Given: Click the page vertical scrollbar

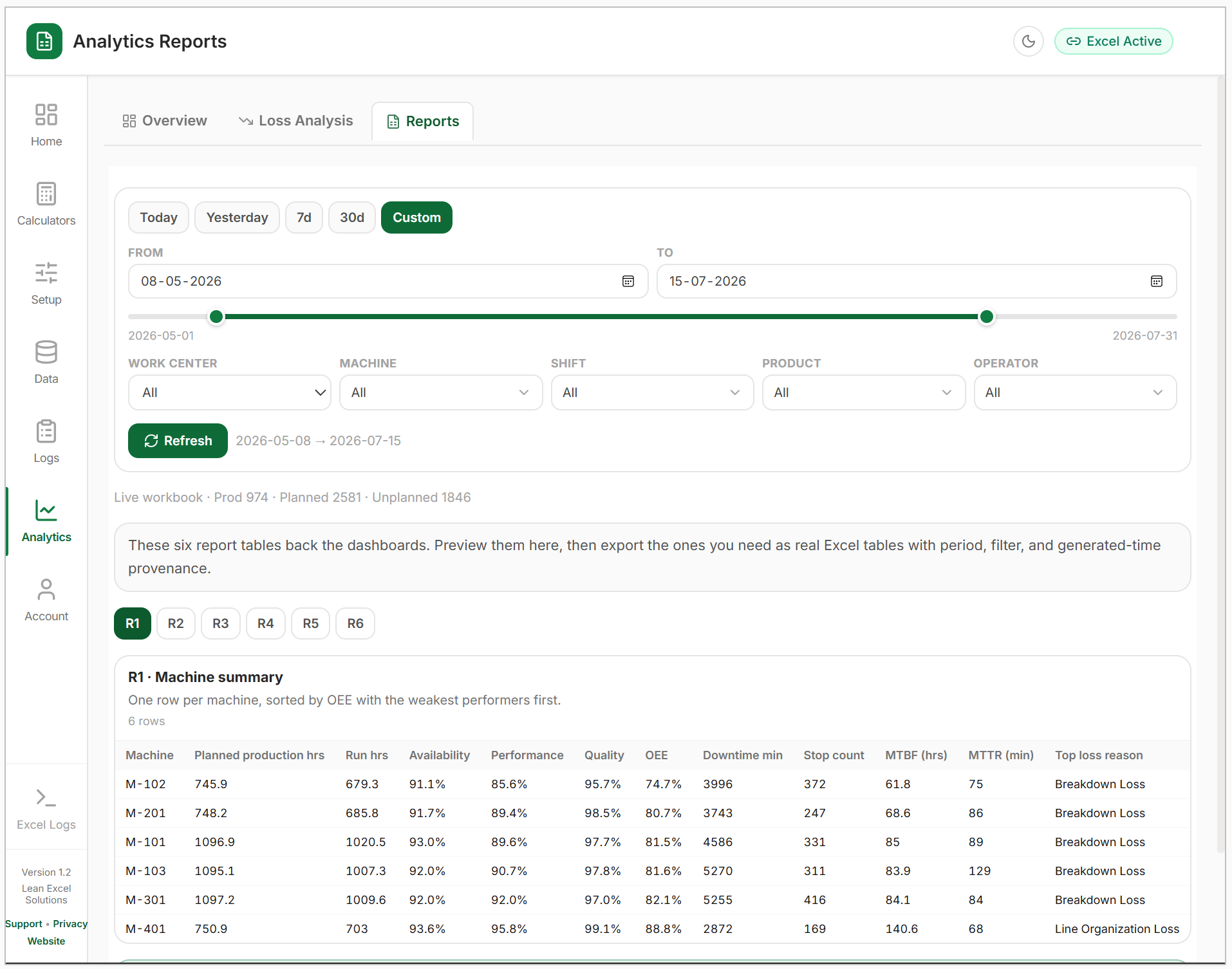Looking at the screenshot, I should pyautogui.click(x=1220, y=463).
